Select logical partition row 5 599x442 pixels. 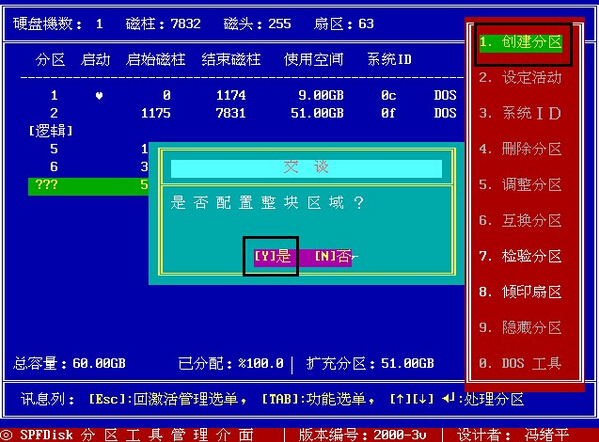(88, 149)
